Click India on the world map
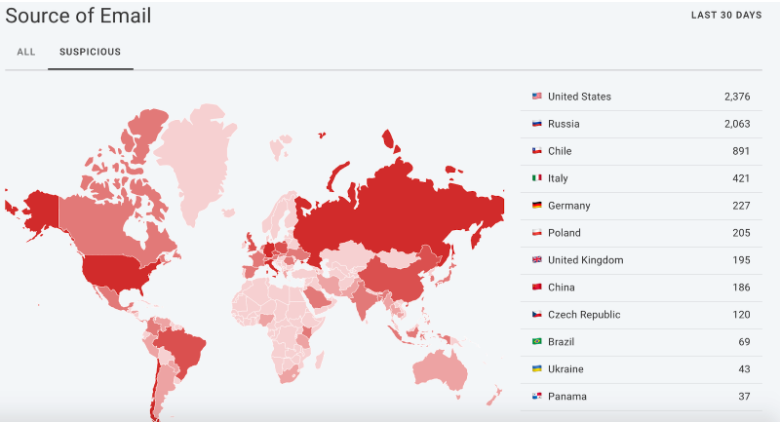 (x=365, y=300)
